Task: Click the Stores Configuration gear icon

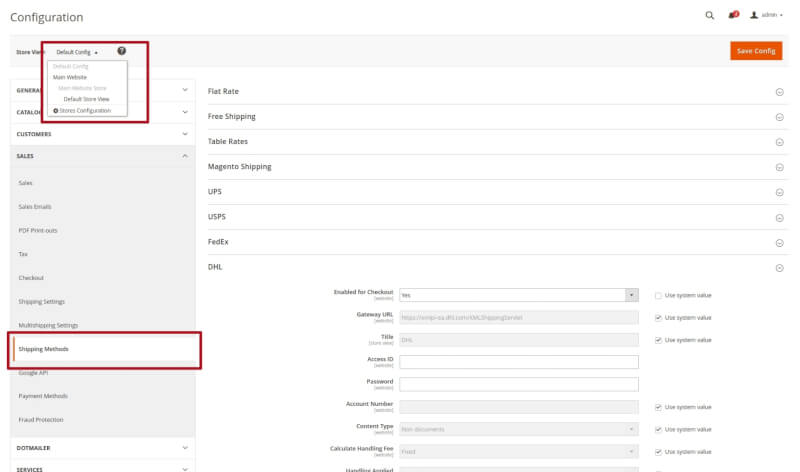Action: (56, 110)
